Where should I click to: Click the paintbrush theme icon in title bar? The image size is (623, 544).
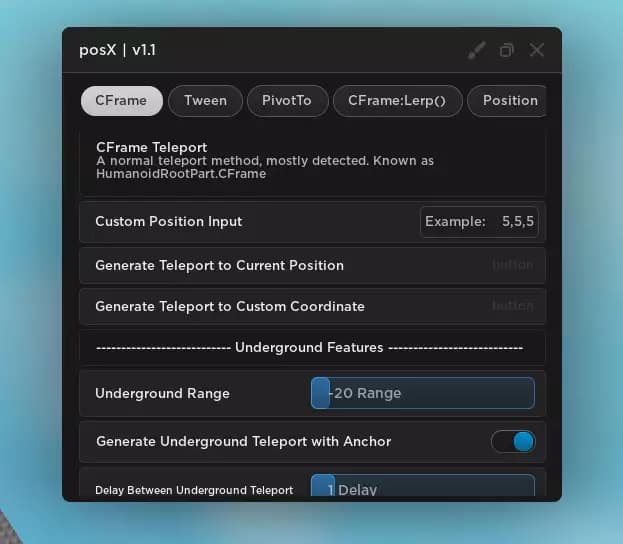[x=477, y=50]
